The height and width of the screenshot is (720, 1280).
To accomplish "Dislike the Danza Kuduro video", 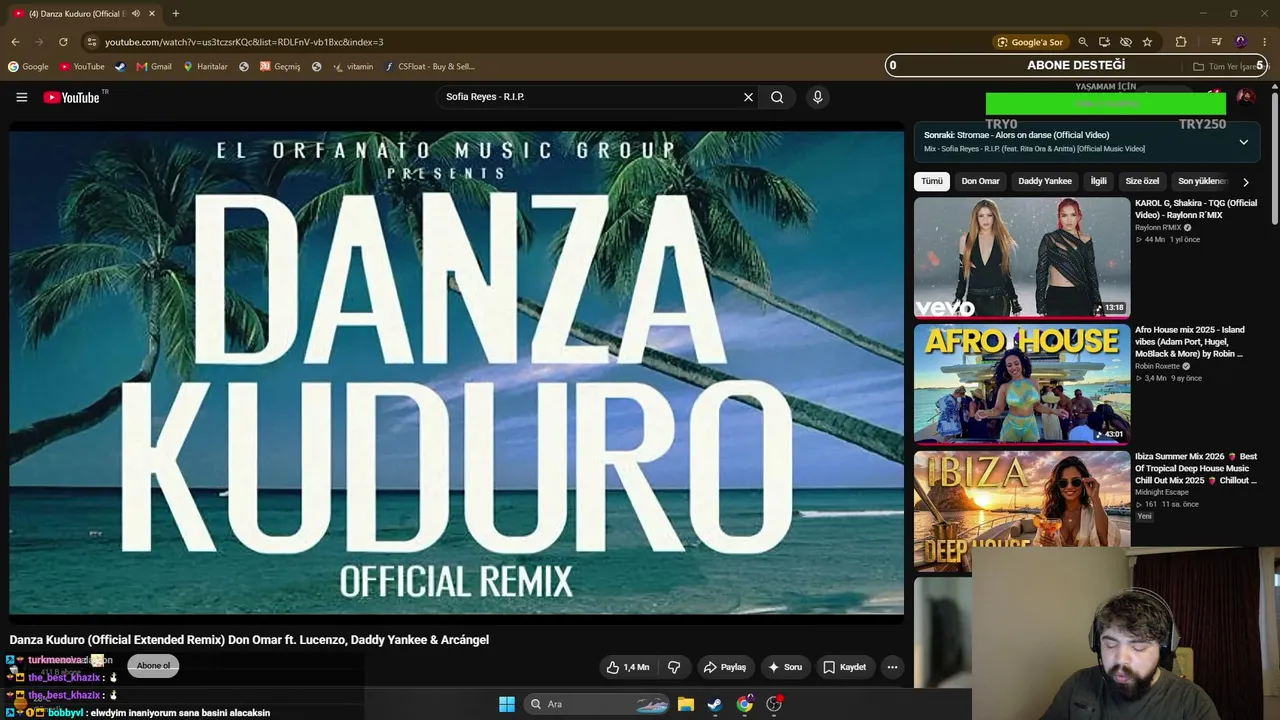I will click(674, 667).
